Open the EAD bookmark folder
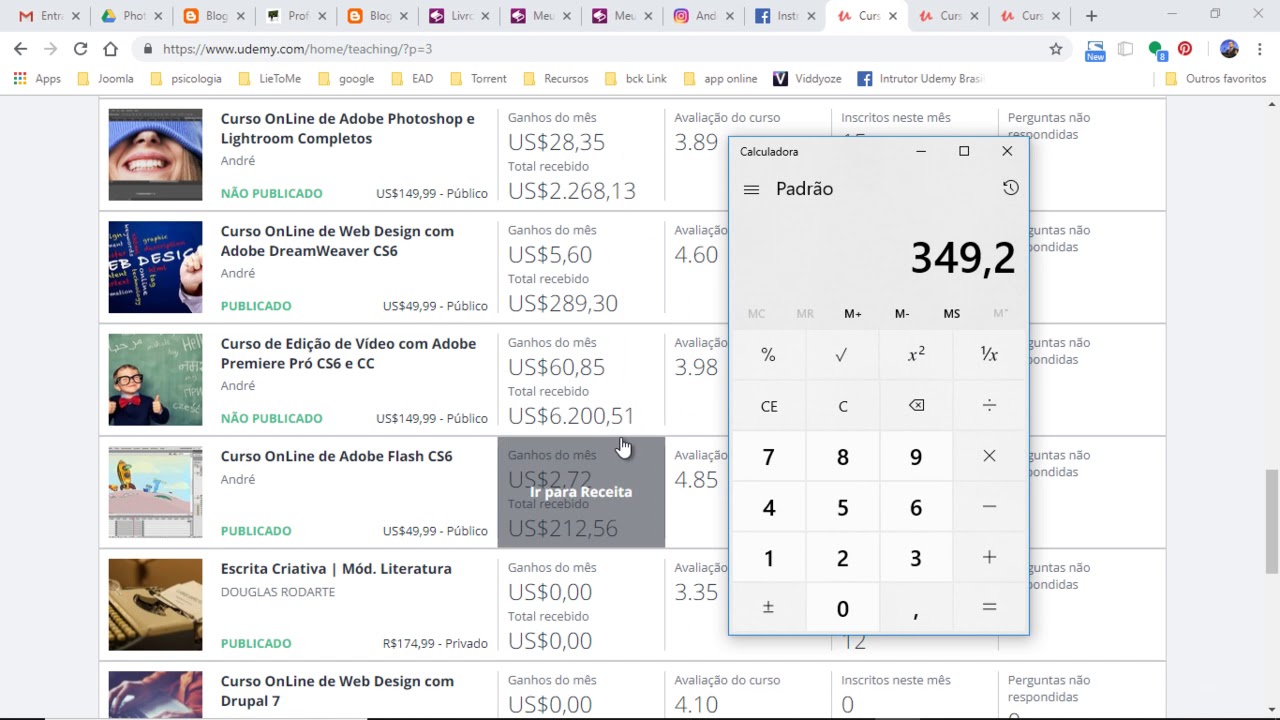This screenshot has width=1280, height=720. coord(412,79)
